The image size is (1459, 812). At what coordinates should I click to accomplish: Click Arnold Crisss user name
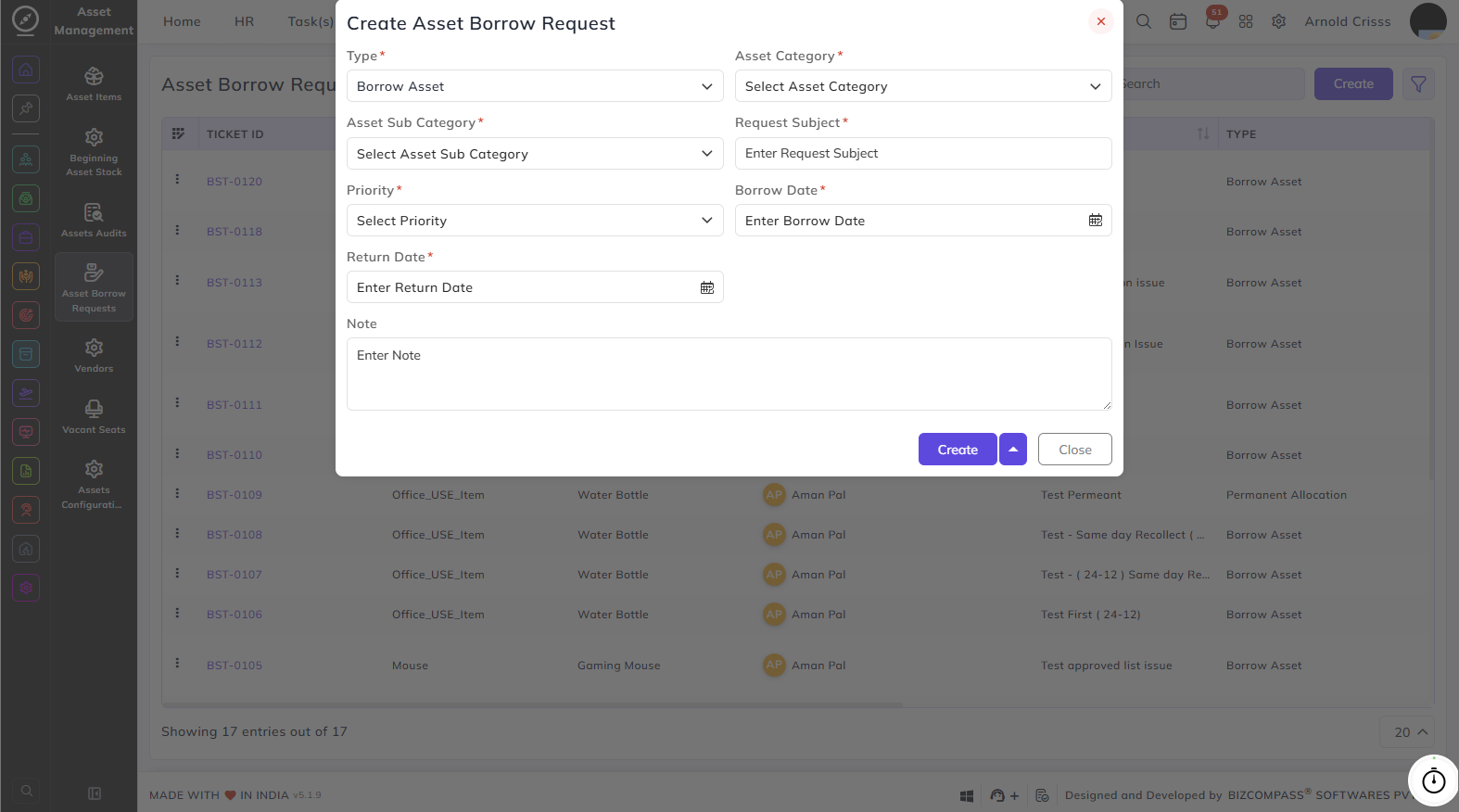pyautogui.click(x=1348, y=21)
